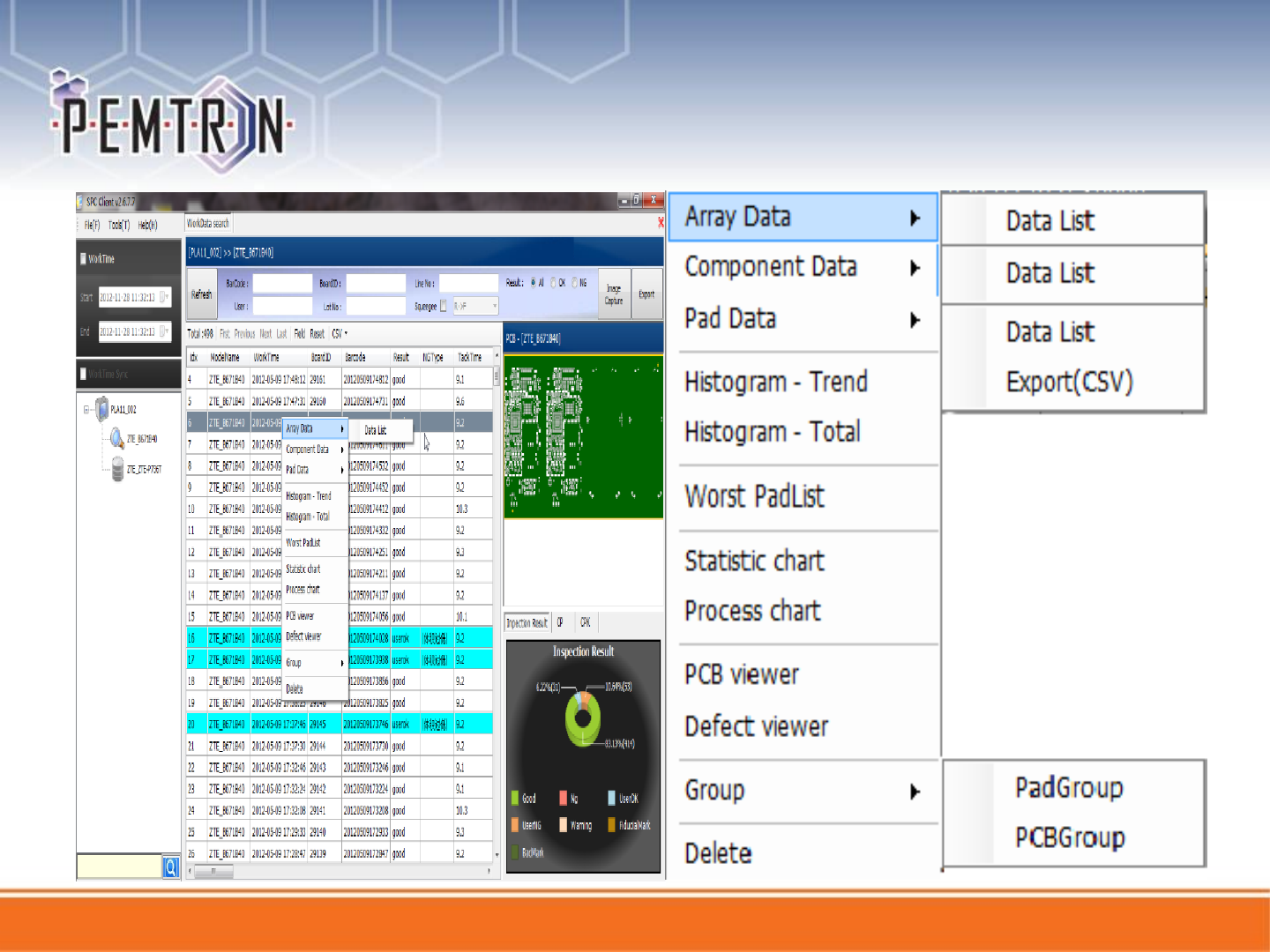Switch to the CP tab
Viewport: 1270px width, 952px height.
(560, 622)
